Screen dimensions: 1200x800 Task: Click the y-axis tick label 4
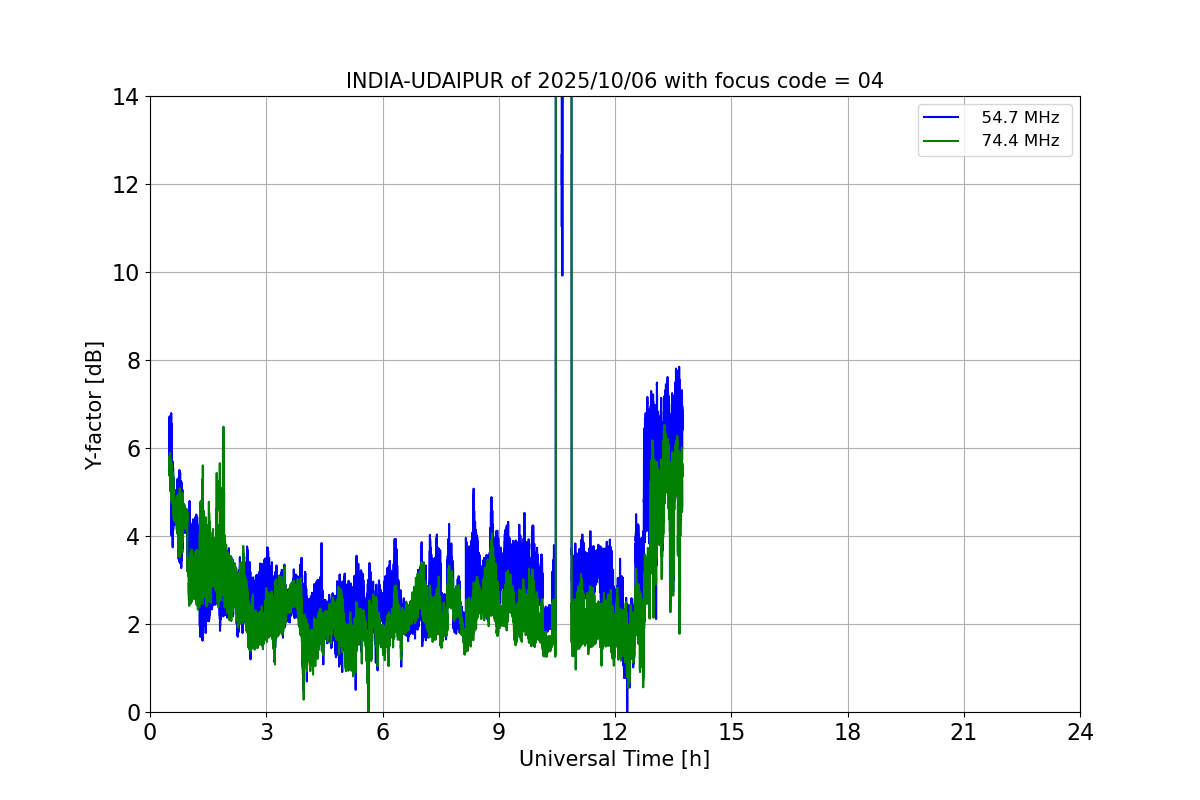coord(131,537)
